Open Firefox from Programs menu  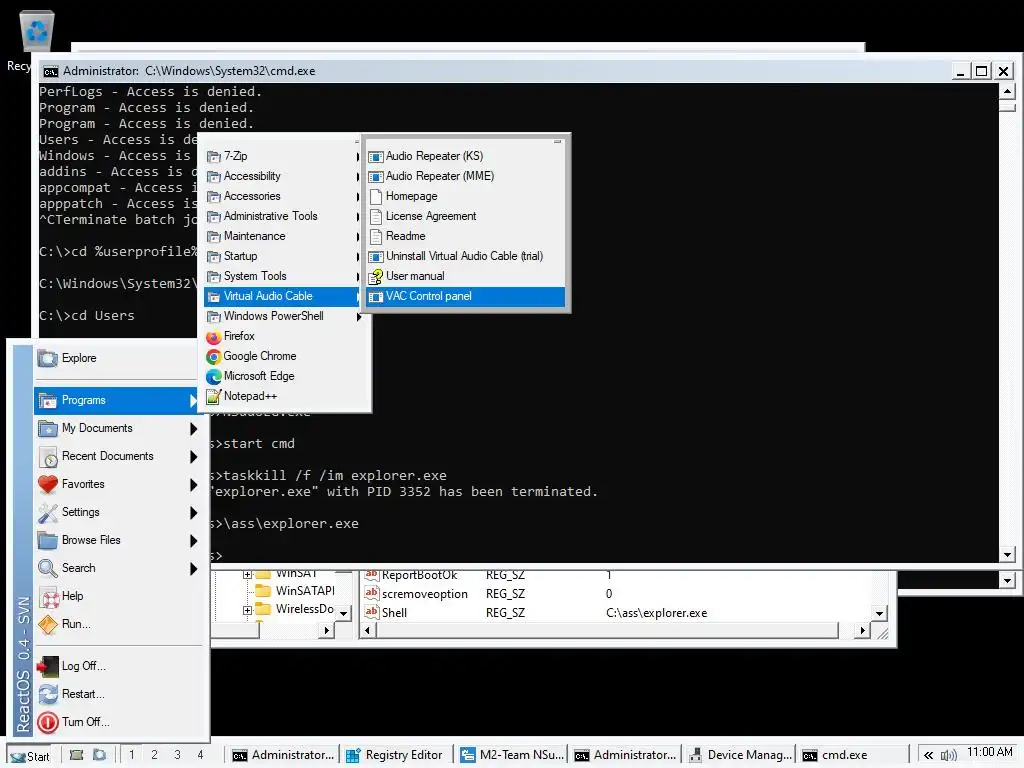(287, 336)
